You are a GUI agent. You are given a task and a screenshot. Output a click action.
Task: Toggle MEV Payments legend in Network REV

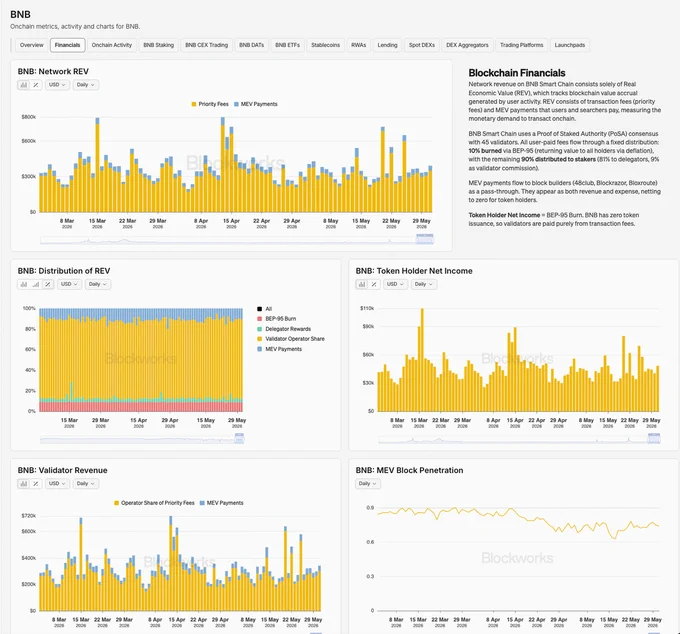[255, 104]
